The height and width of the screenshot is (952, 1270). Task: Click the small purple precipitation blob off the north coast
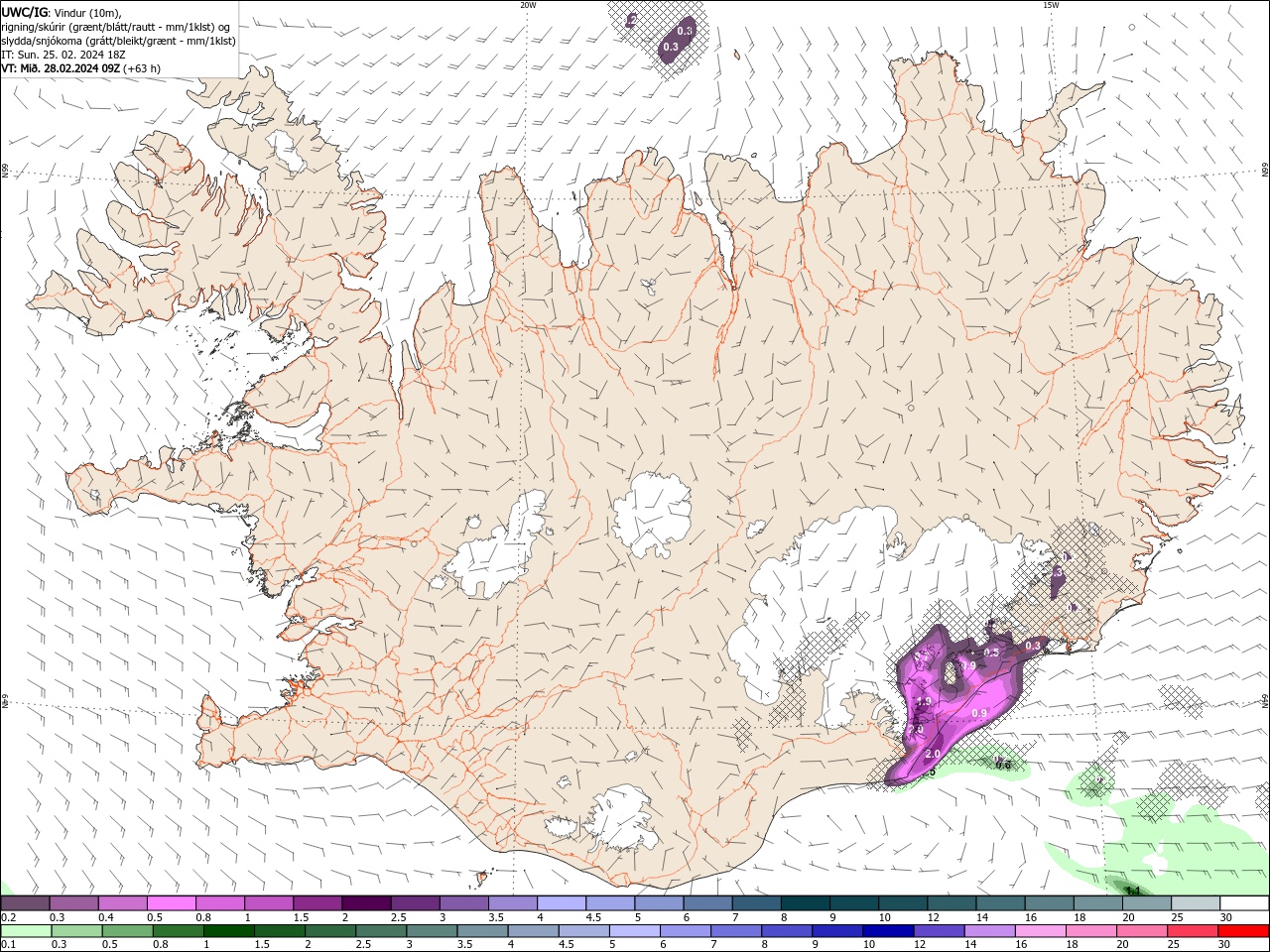click(x=677, y=40)
